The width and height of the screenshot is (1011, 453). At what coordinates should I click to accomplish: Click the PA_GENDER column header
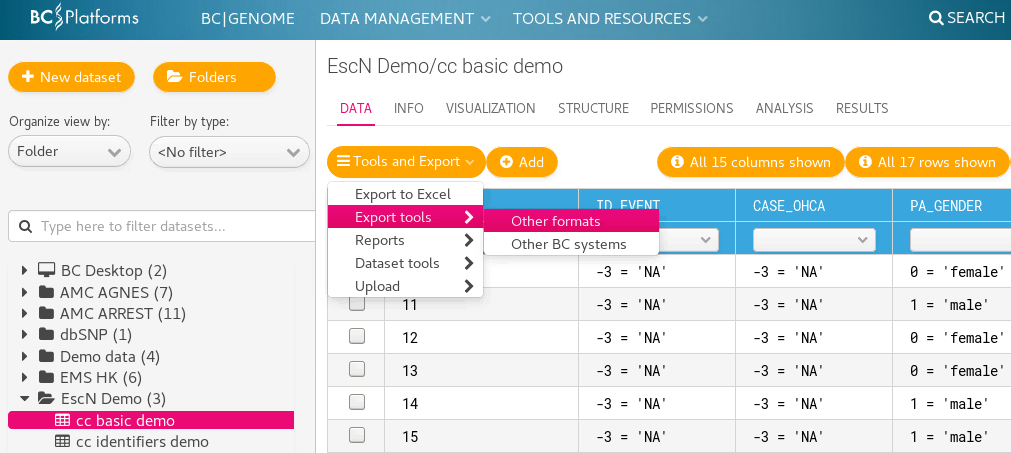pos(952,206)
